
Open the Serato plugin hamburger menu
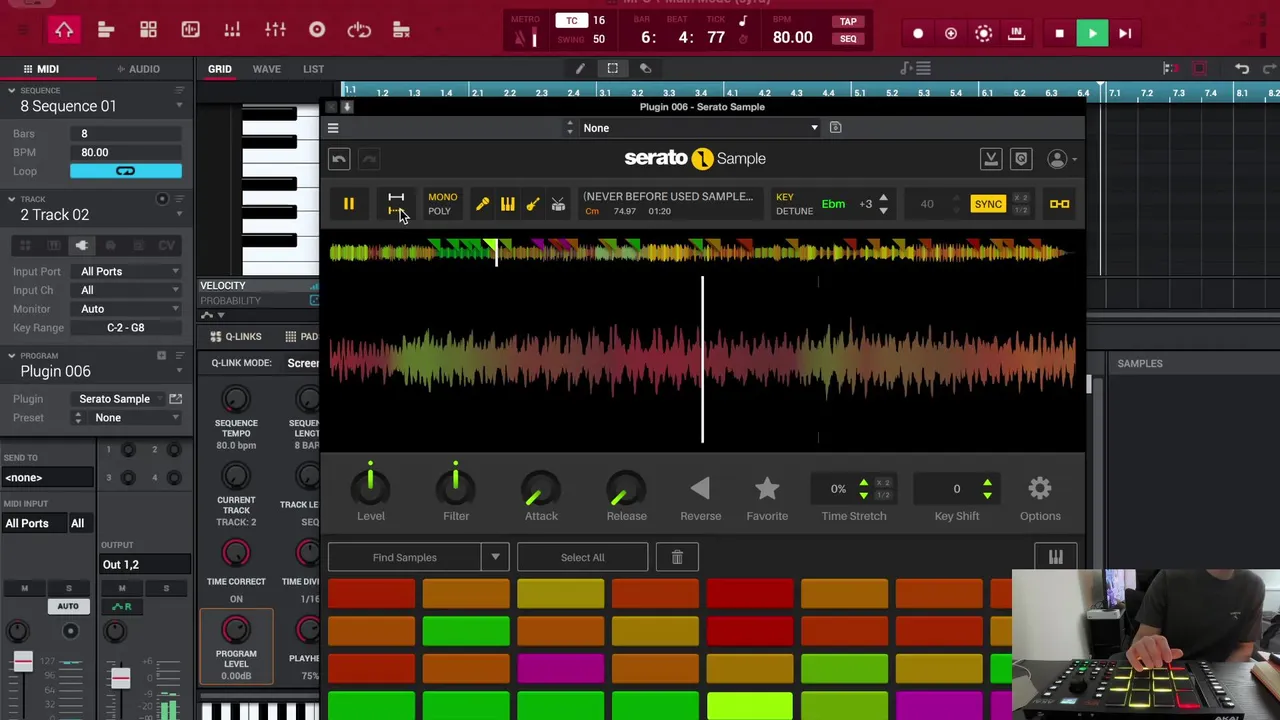tap(333, 128)
